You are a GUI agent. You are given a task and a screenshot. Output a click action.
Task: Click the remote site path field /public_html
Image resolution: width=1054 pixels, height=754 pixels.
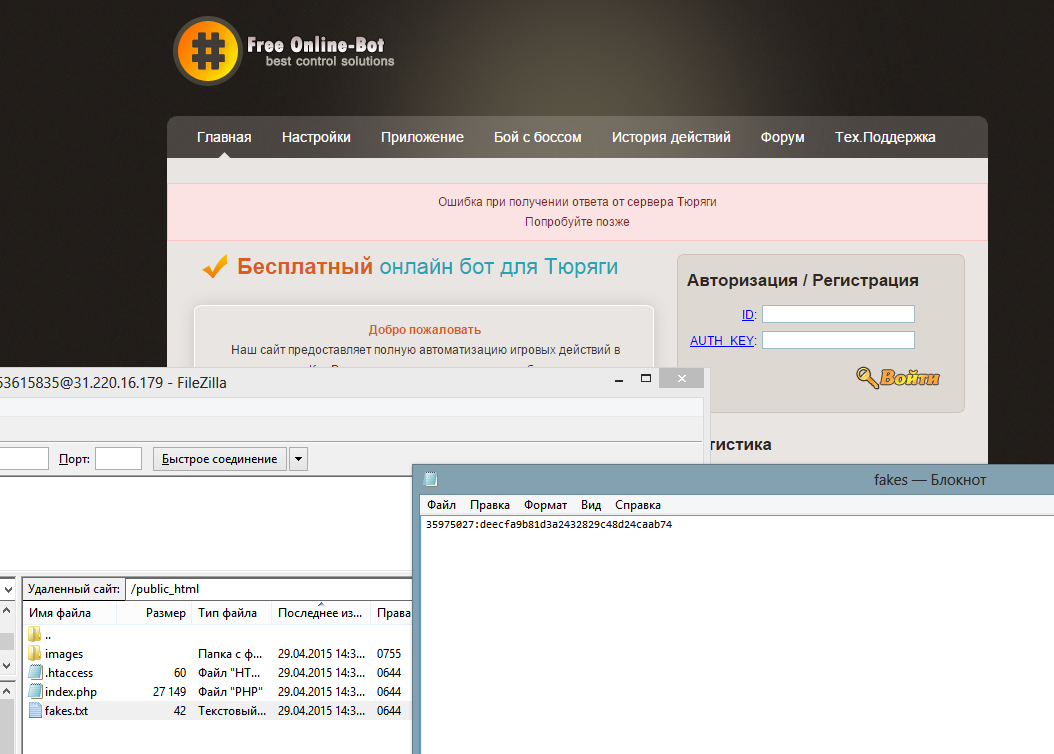pos(269,589)
